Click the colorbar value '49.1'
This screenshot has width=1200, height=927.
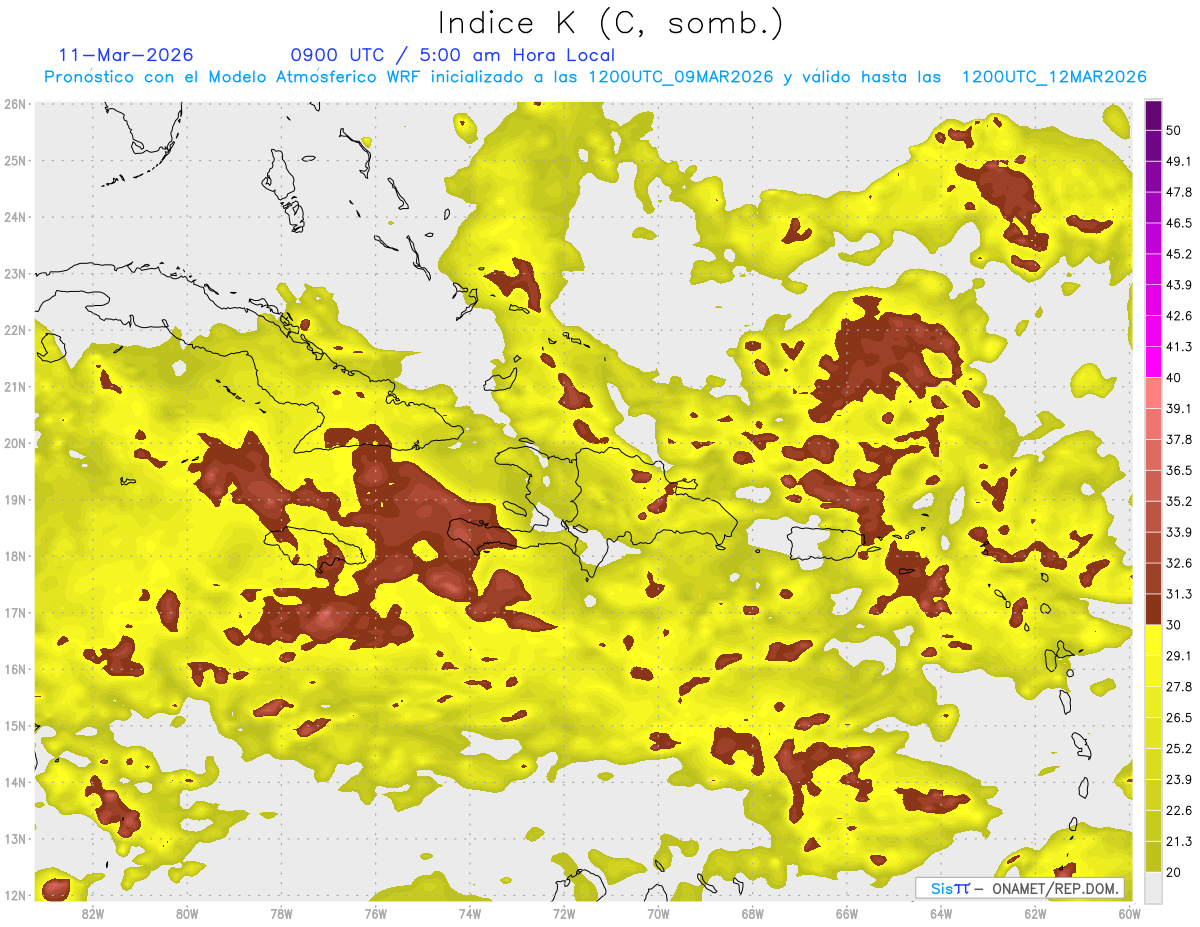coord(1178,161)
